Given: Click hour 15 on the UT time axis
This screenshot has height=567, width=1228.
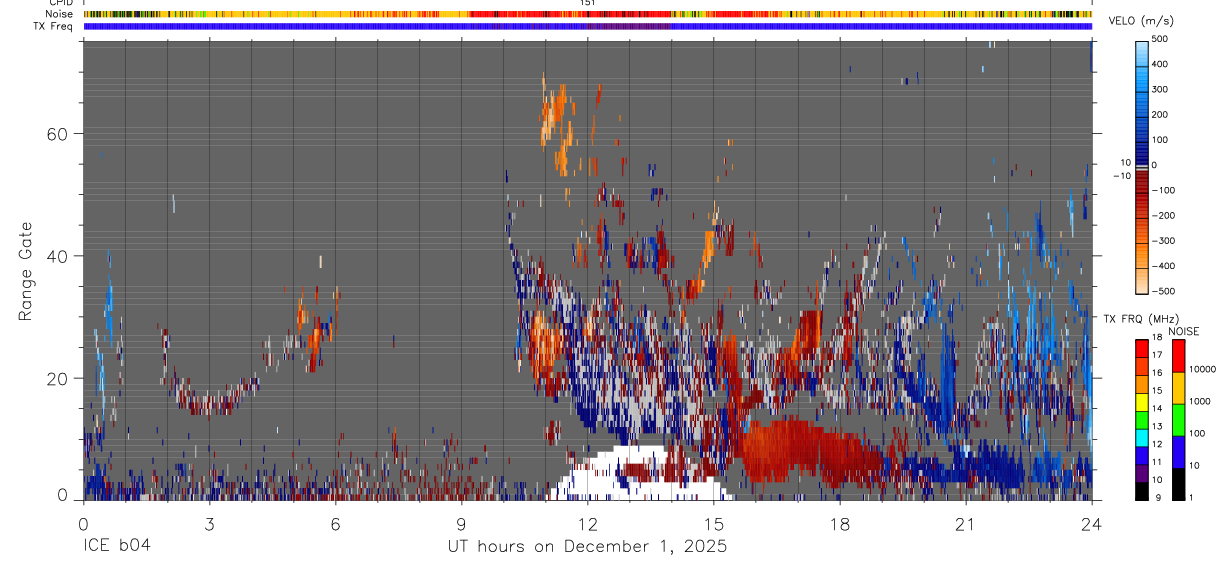Looking at the screenshot, I should [x=713, y=523].
